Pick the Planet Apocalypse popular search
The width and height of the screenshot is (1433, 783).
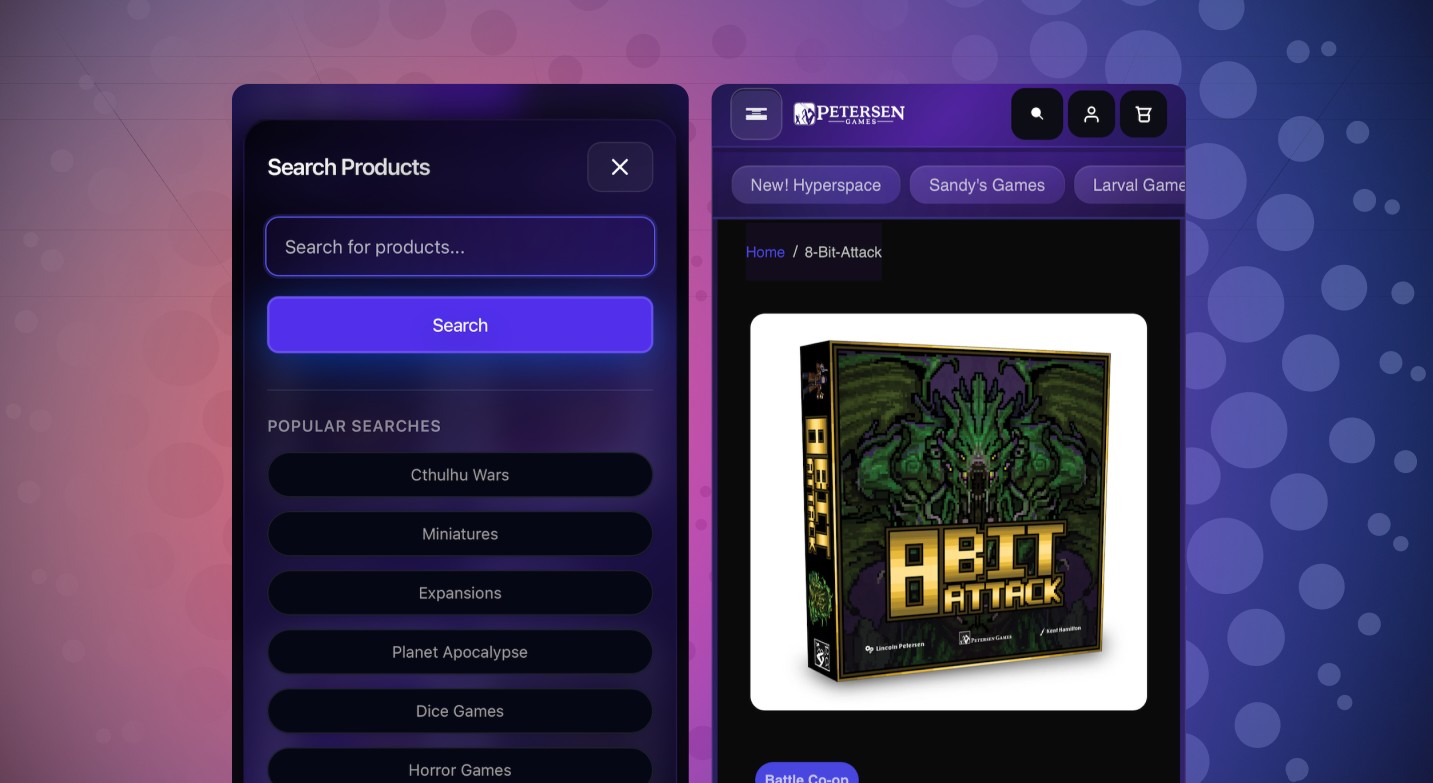click(460, 652)
